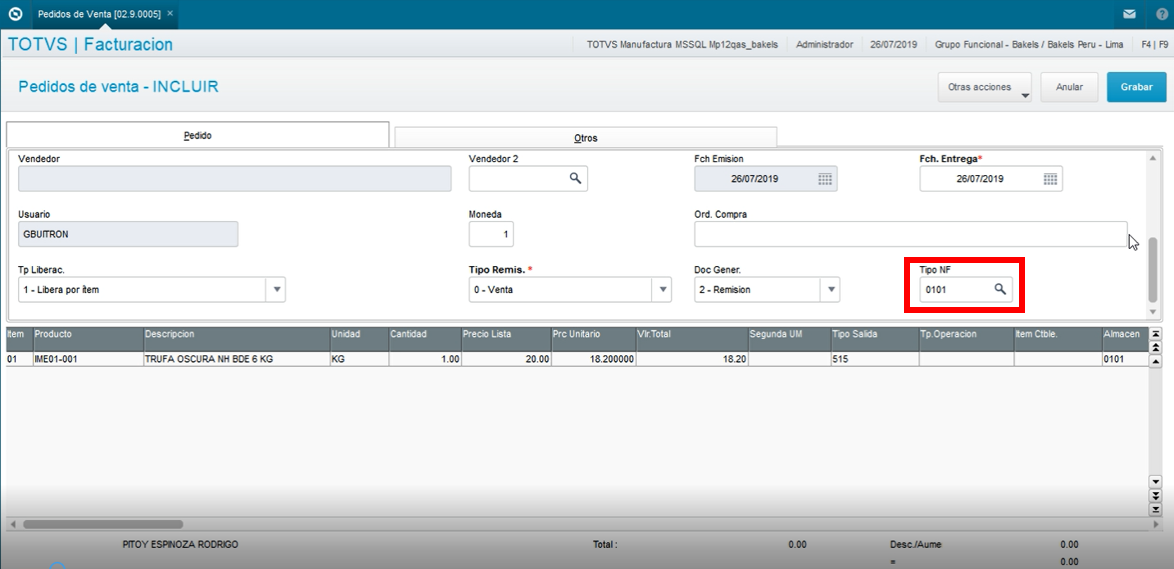Click horizontal scrollbar right arrow
1174x569 pixels.
pyautogui.click(x=1156, y=525)
